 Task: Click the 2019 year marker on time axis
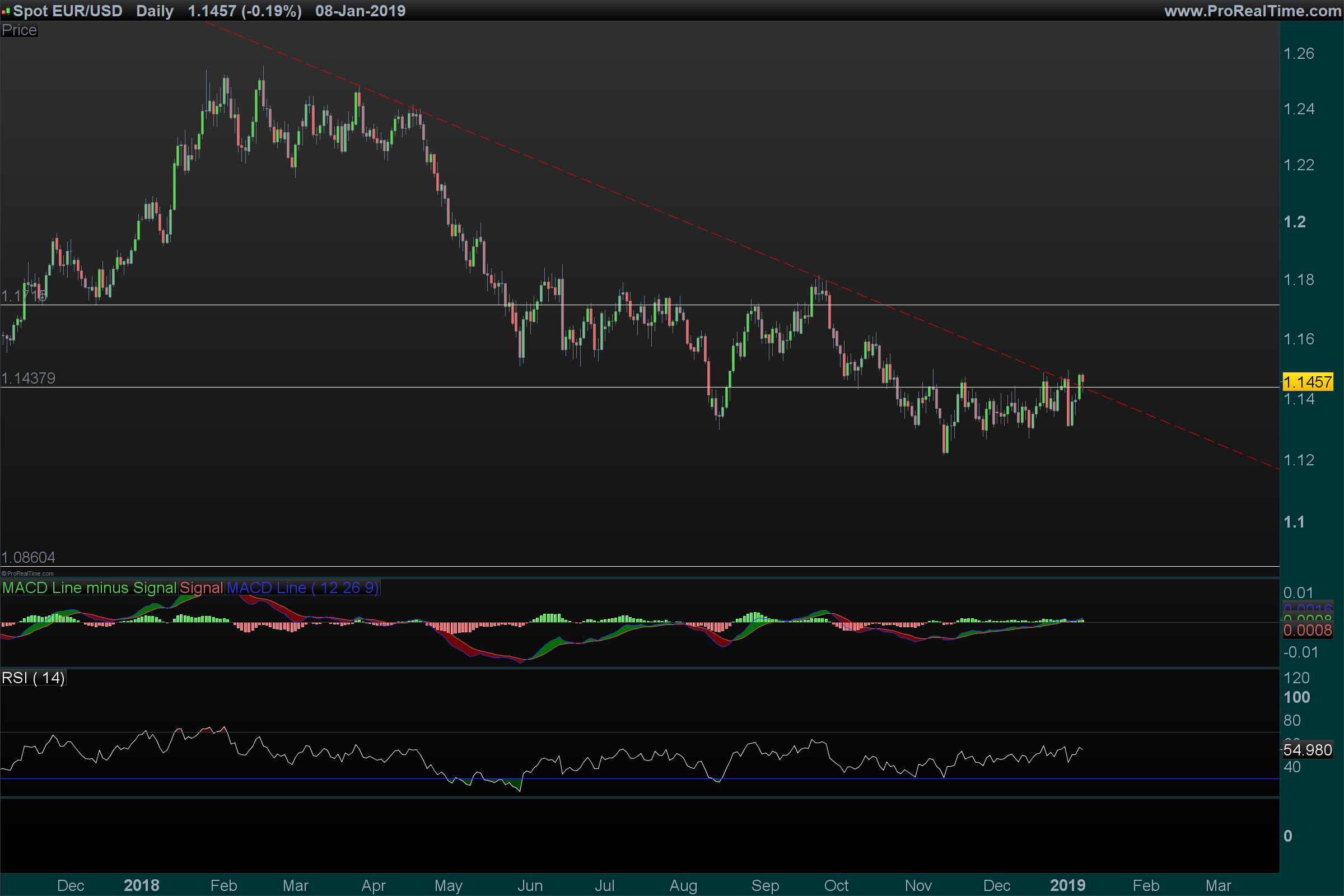pyautogui.click(x=1067, y=885)
